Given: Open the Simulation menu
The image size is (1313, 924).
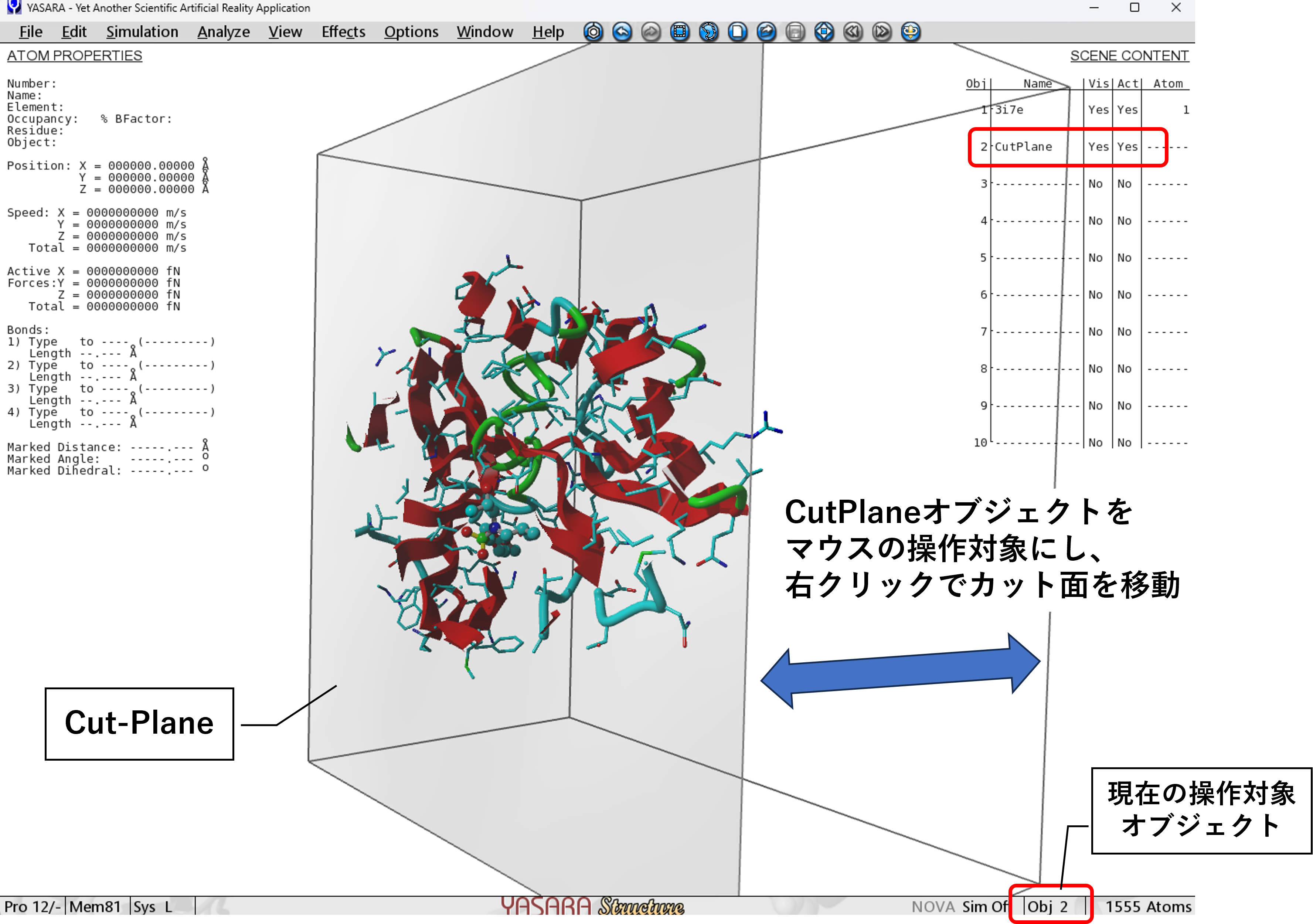Looking at the screenshot, I should tap(142, 32).
